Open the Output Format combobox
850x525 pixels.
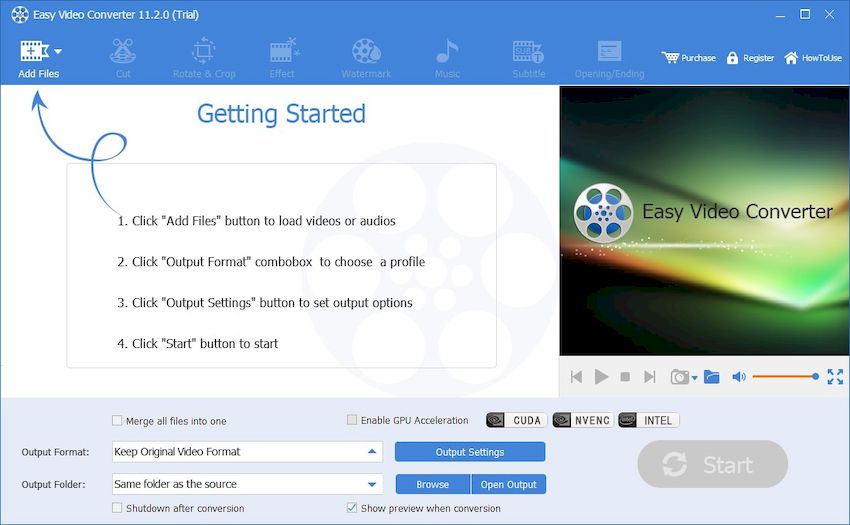coord(247,452)
